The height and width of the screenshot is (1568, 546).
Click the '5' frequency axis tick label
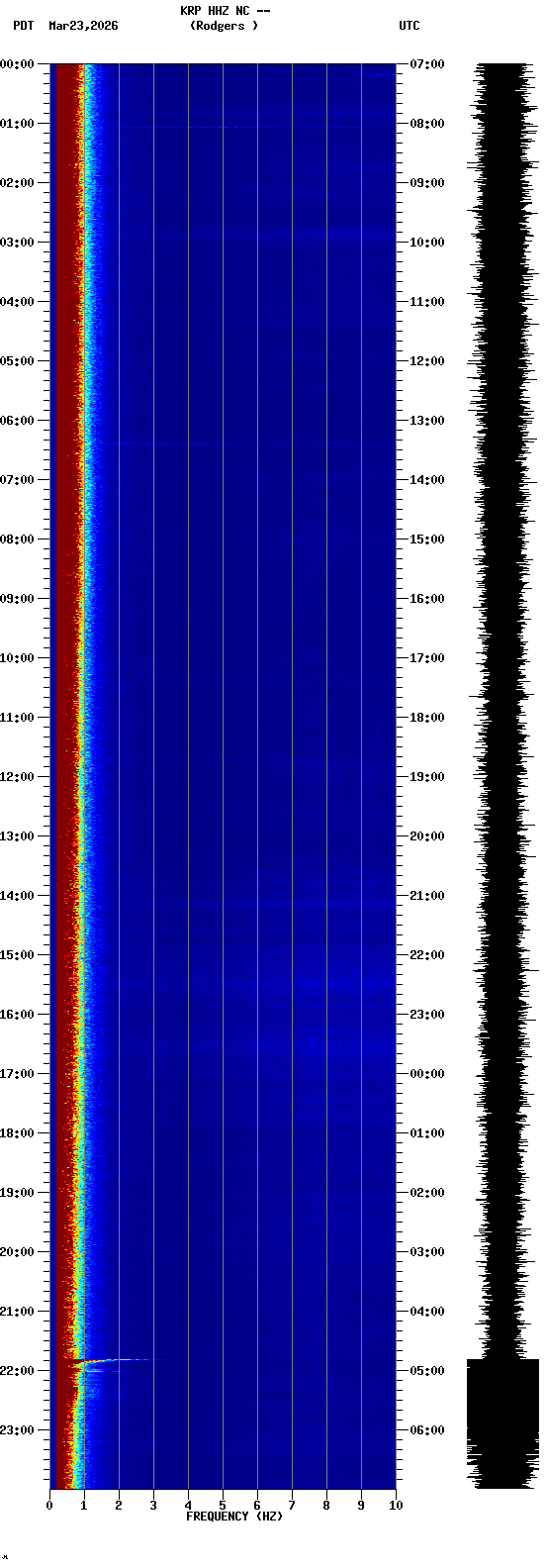223,1506
